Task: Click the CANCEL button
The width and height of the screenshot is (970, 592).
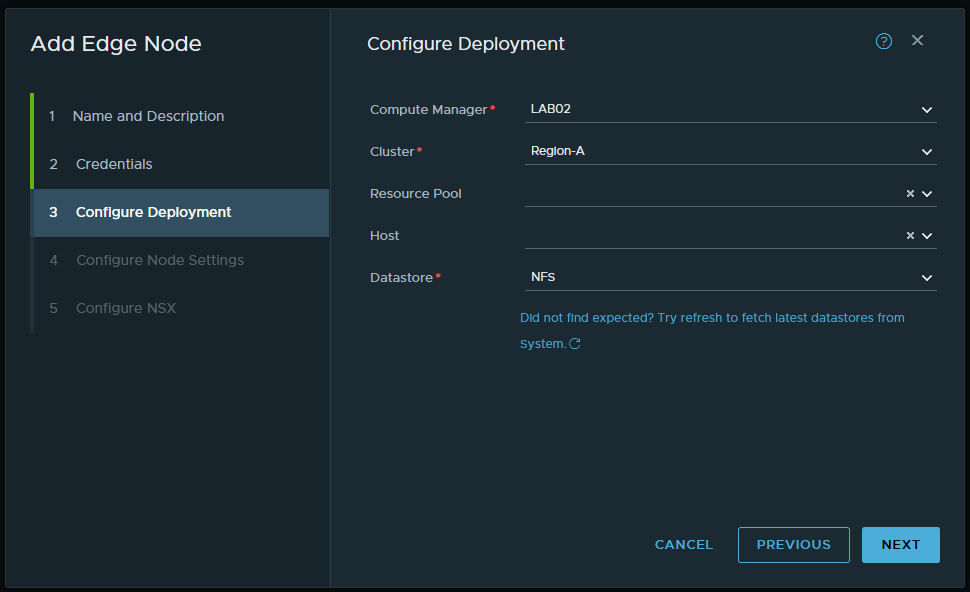Action: [x=683, y=545]
